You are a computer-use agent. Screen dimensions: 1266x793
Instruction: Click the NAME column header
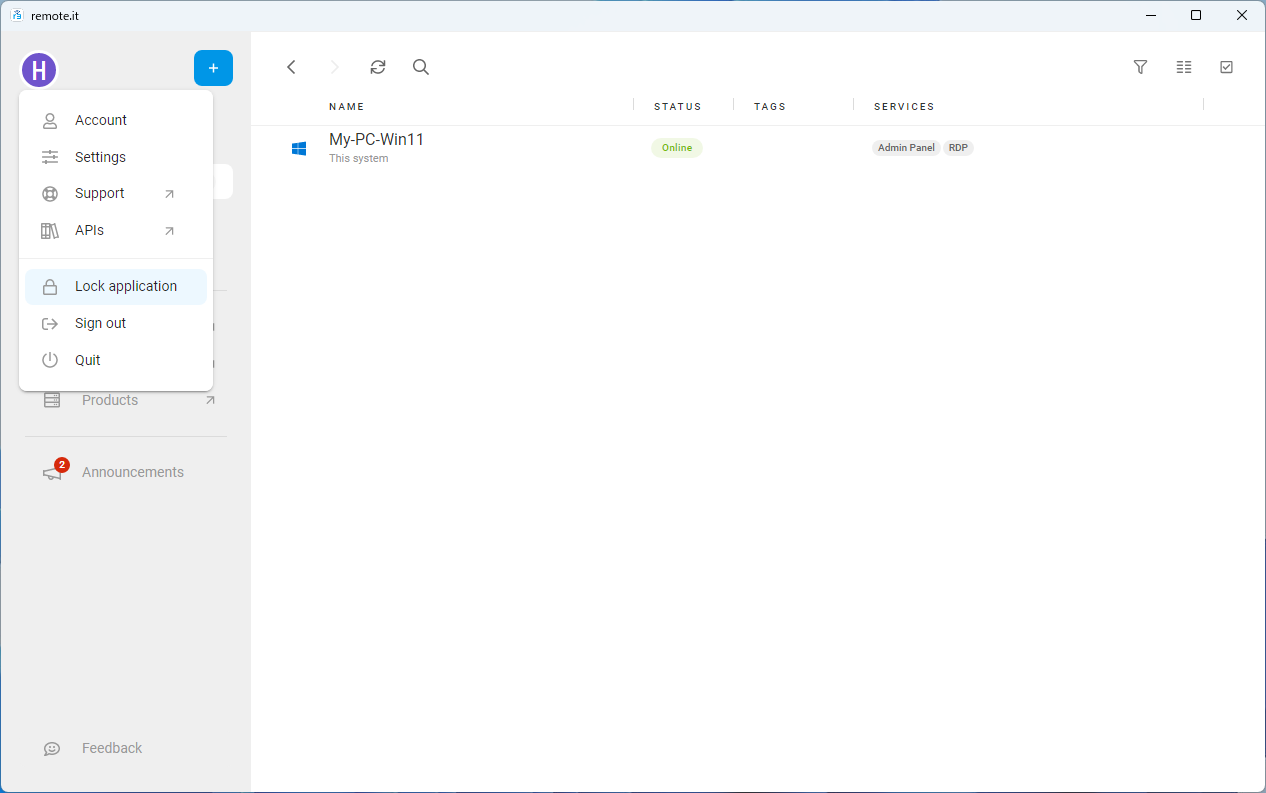coord(347,106)
